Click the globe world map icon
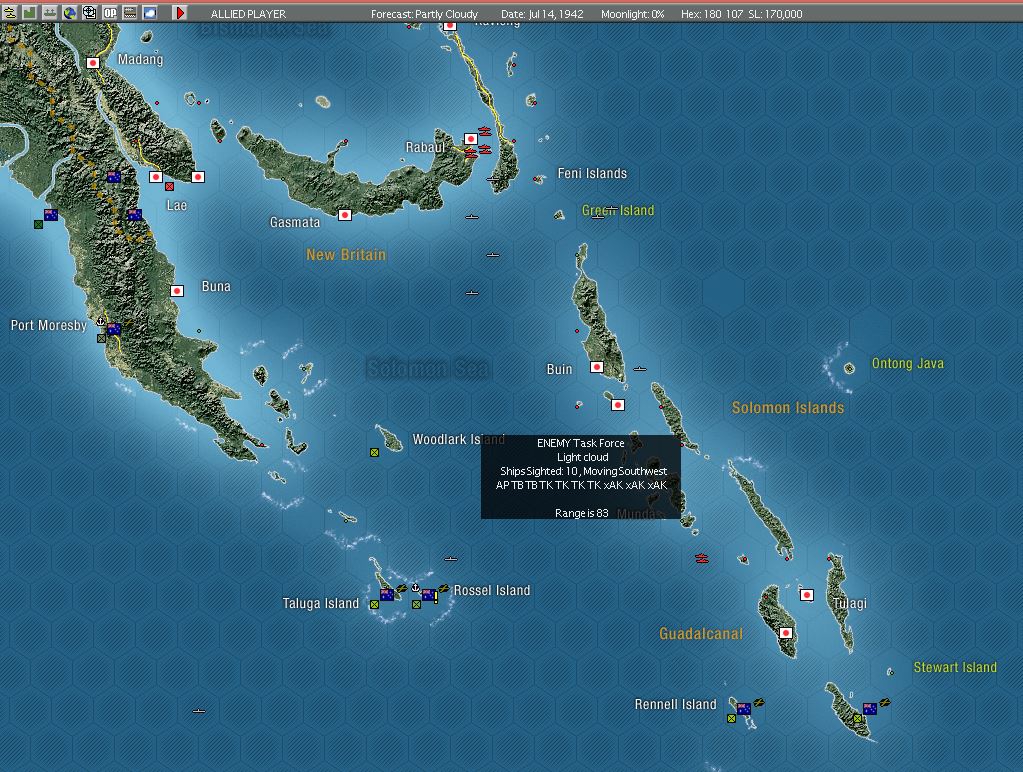This screenshot has height=772, width=1023. click(x=70, y=12)
